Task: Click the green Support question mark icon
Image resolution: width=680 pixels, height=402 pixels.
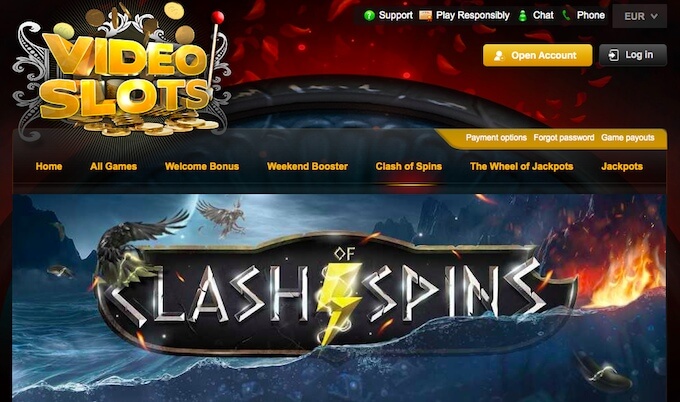Action: pyautogui.click(x=369, y=16)
